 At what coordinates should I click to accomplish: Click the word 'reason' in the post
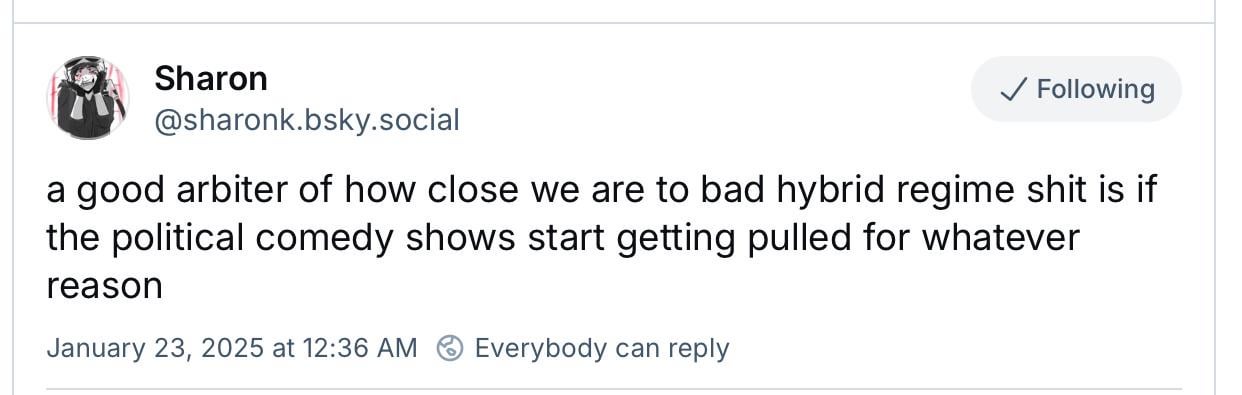[x=104, y=287]
